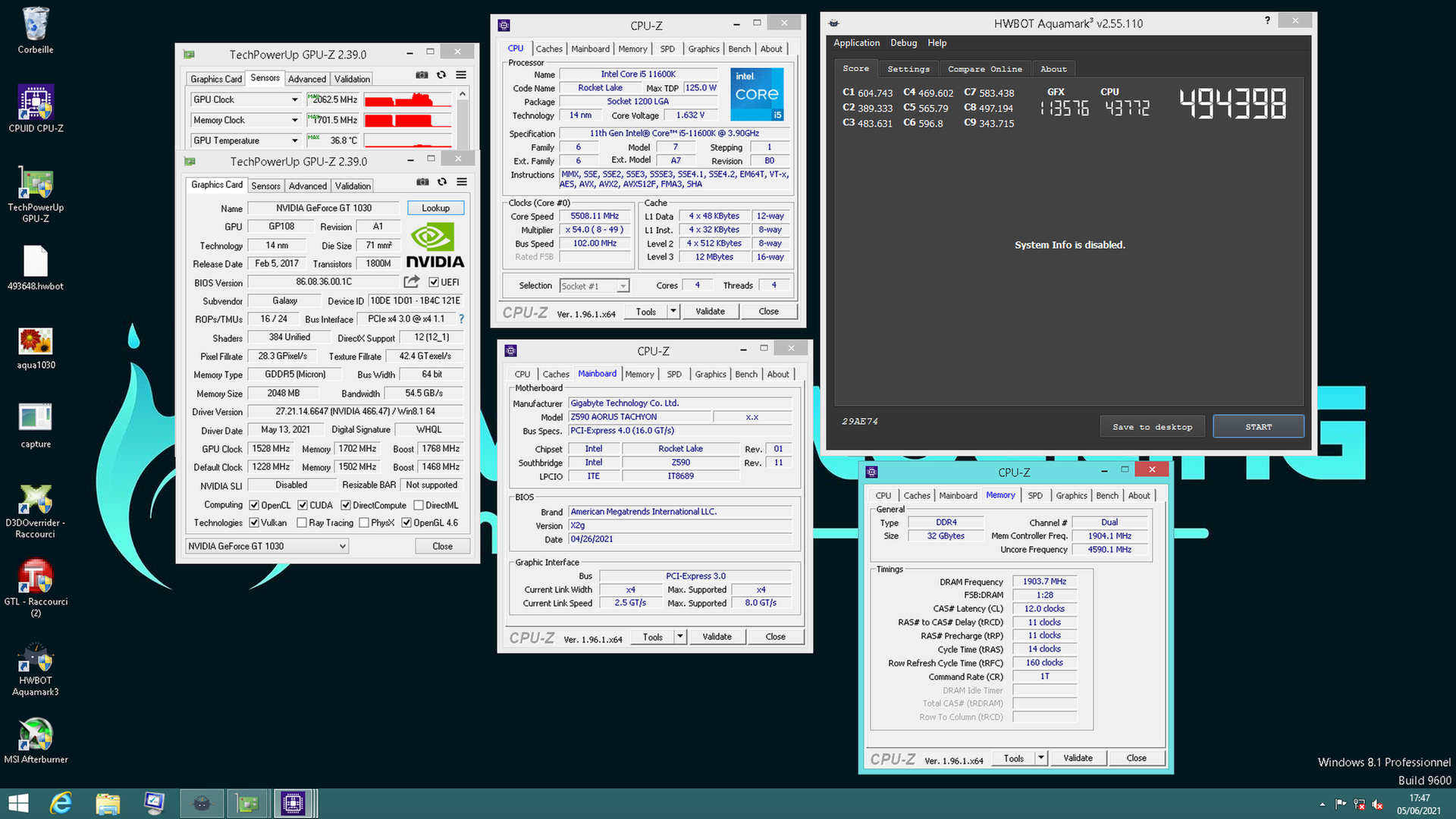1456x819 pixels.
Task: Expand Tools dropdown arrow in CPU-Z Memory window
Action: click(x=1041, y=758)
